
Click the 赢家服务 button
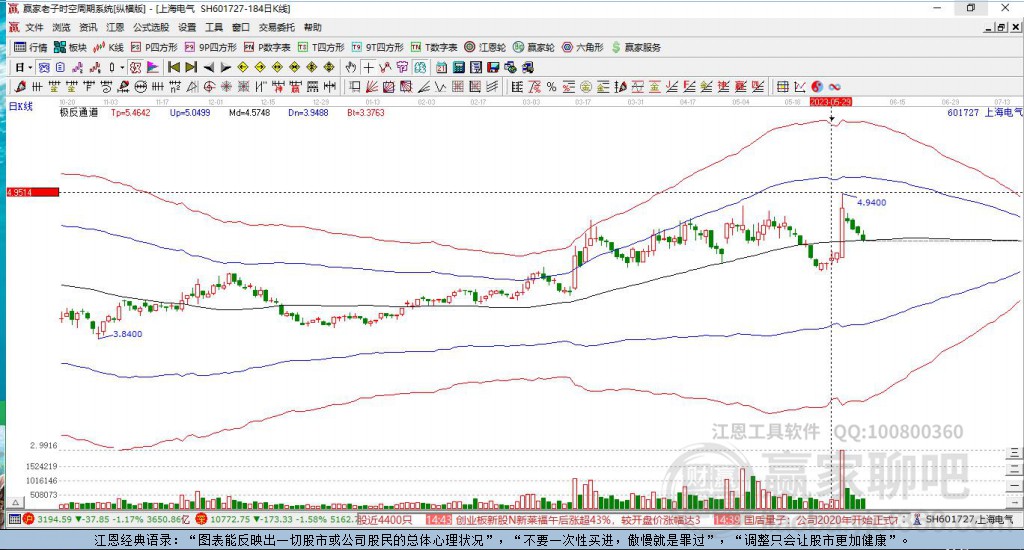point(636,47)
